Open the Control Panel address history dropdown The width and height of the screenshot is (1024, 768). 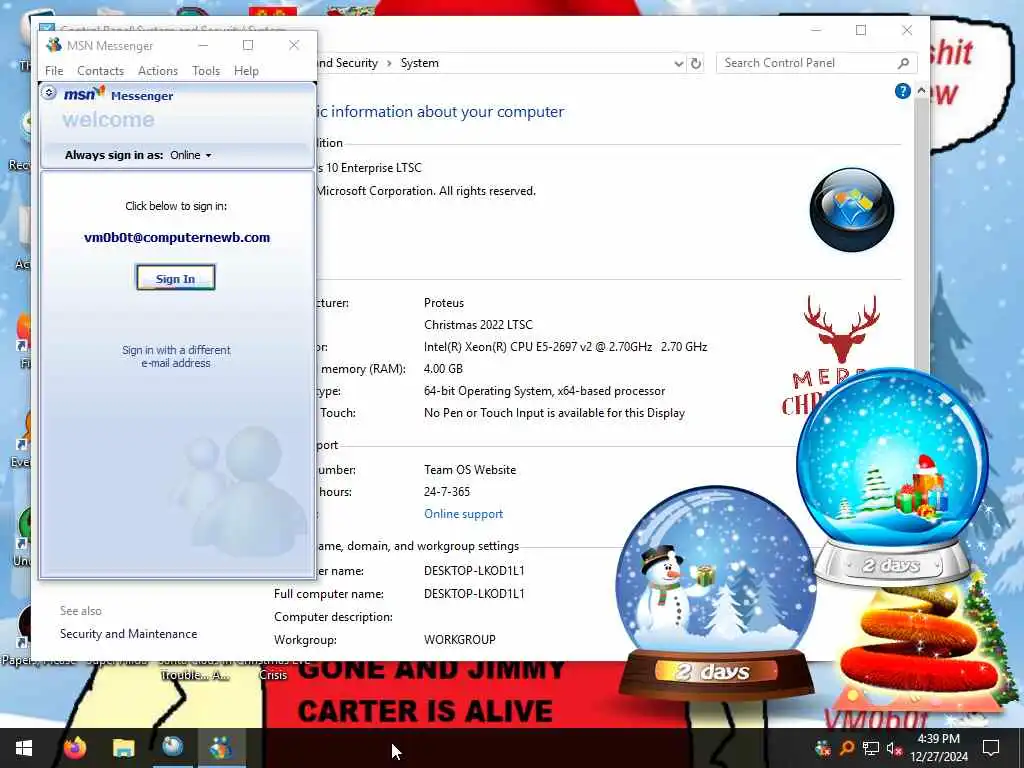pyautogui.click(x=678, y=63)
